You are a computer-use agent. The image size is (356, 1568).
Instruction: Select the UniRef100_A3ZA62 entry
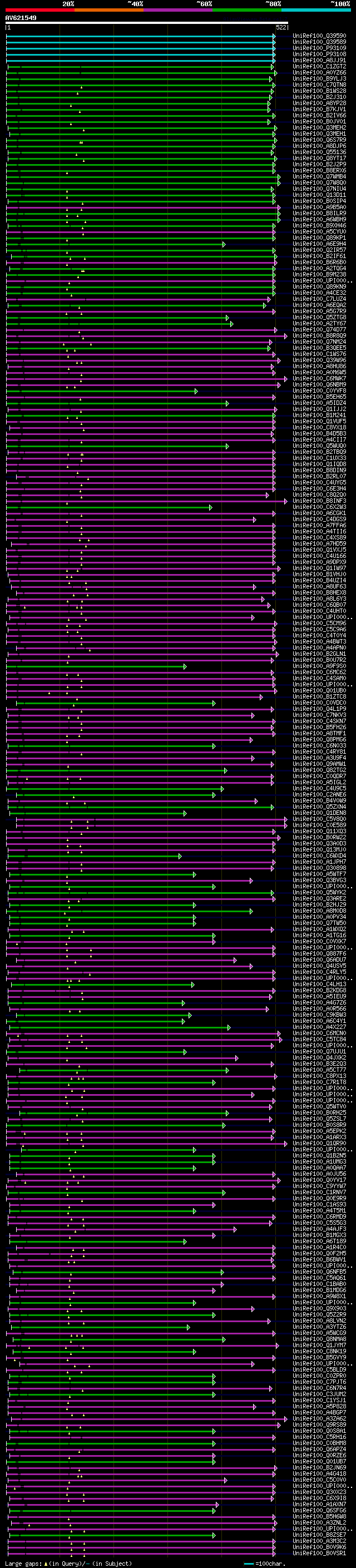pos(319,1419)
